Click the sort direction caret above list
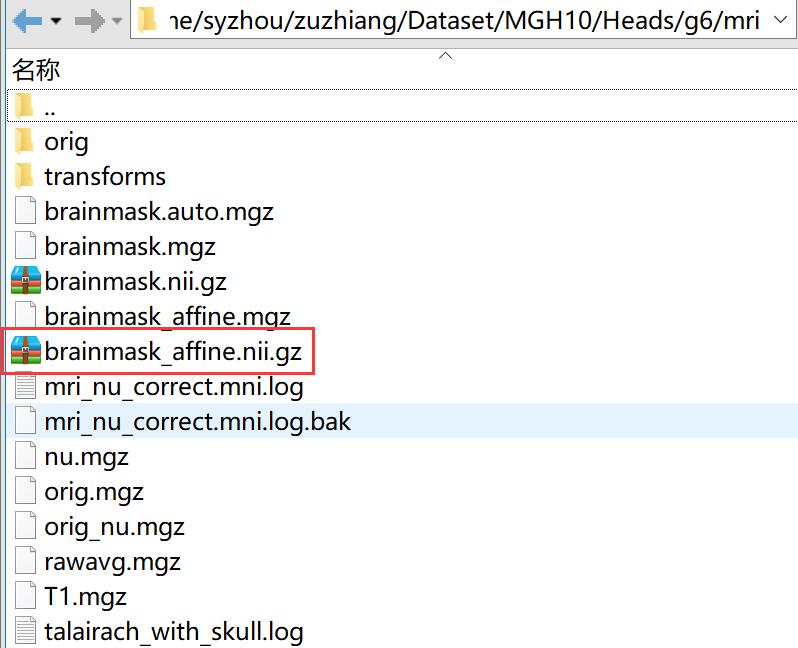 [445, 55]
